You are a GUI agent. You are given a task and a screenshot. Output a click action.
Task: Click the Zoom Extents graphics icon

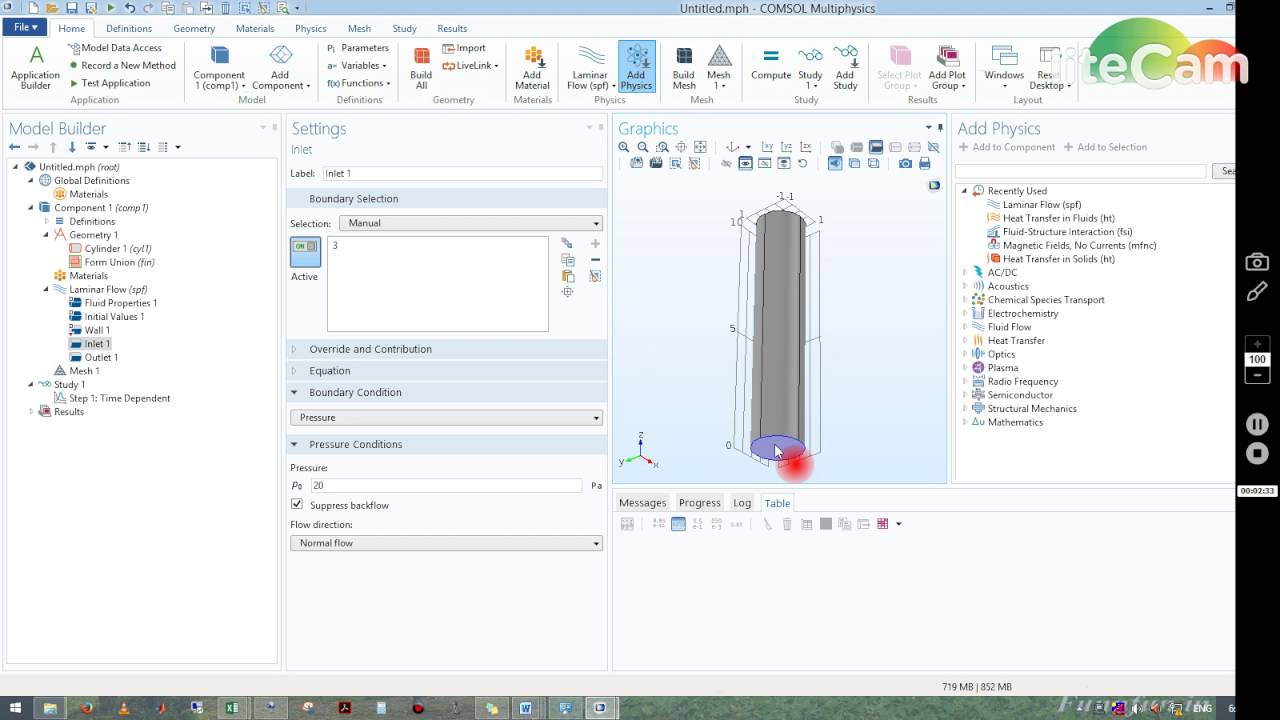point(700,147)
